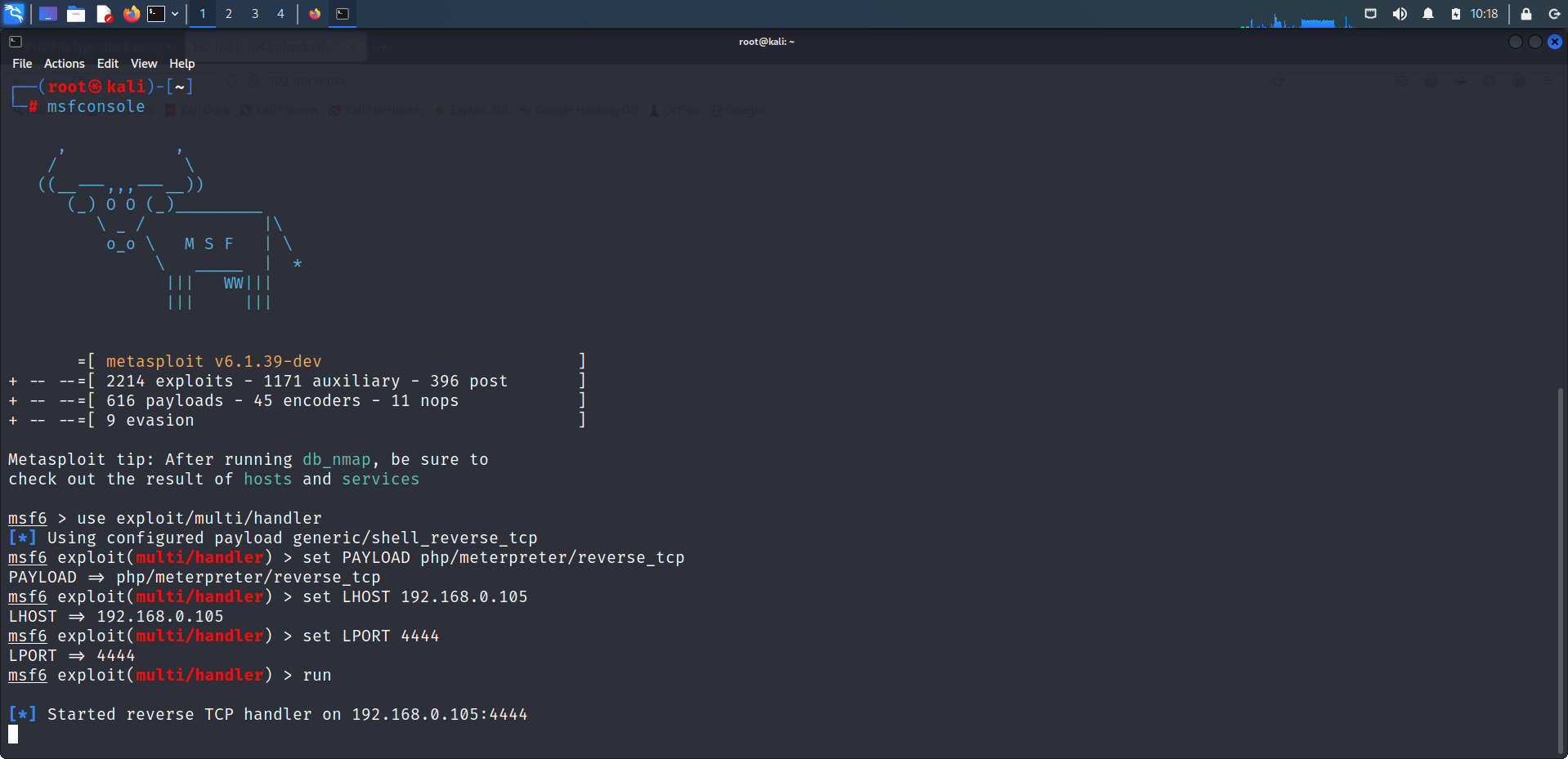The width and height of the screenshot is (1568, 759).
Task: Click the "msfconsole" command text
Action: (96, 106)
